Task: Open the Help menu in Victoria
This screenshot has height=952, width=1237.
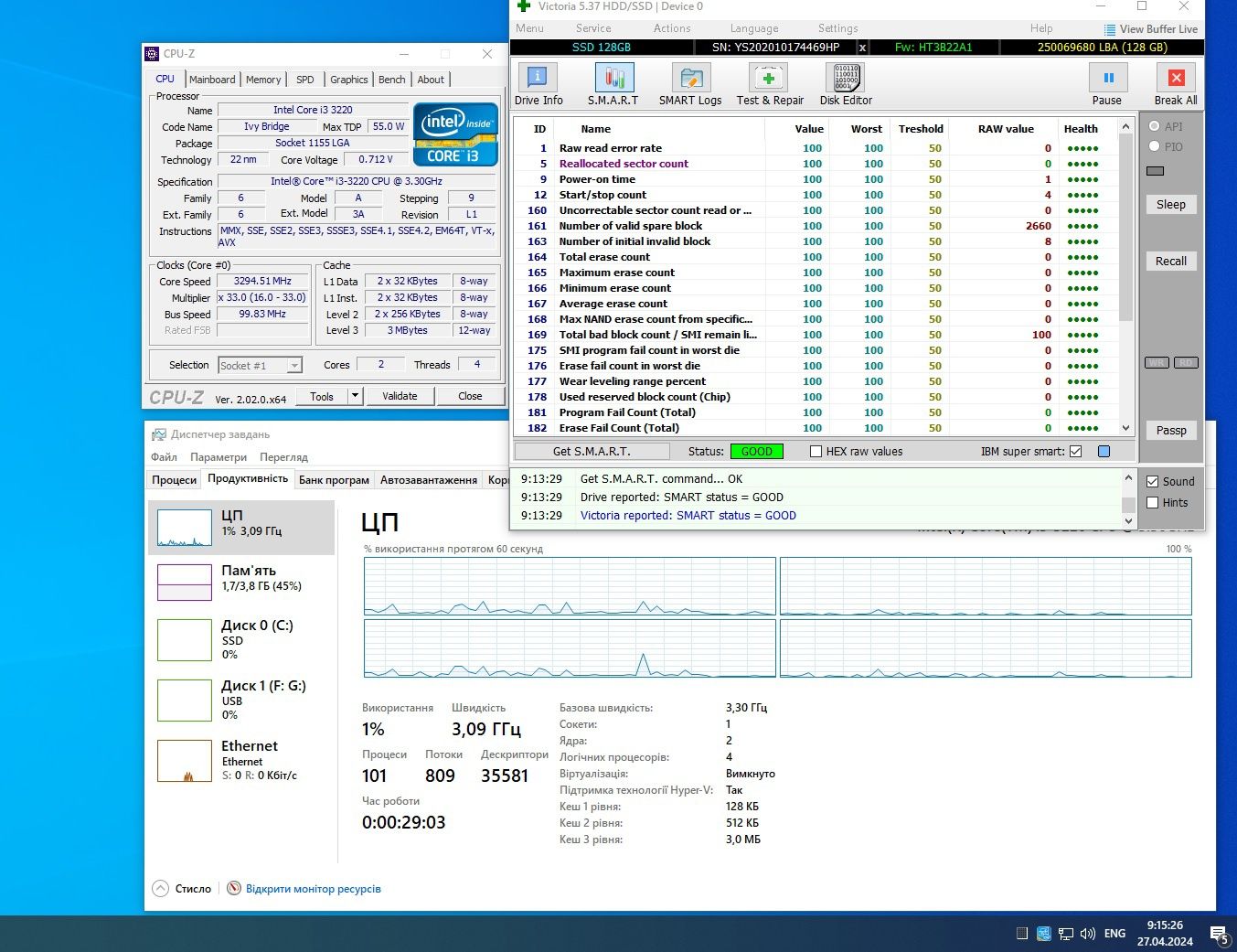Action: click(1041, 28)
